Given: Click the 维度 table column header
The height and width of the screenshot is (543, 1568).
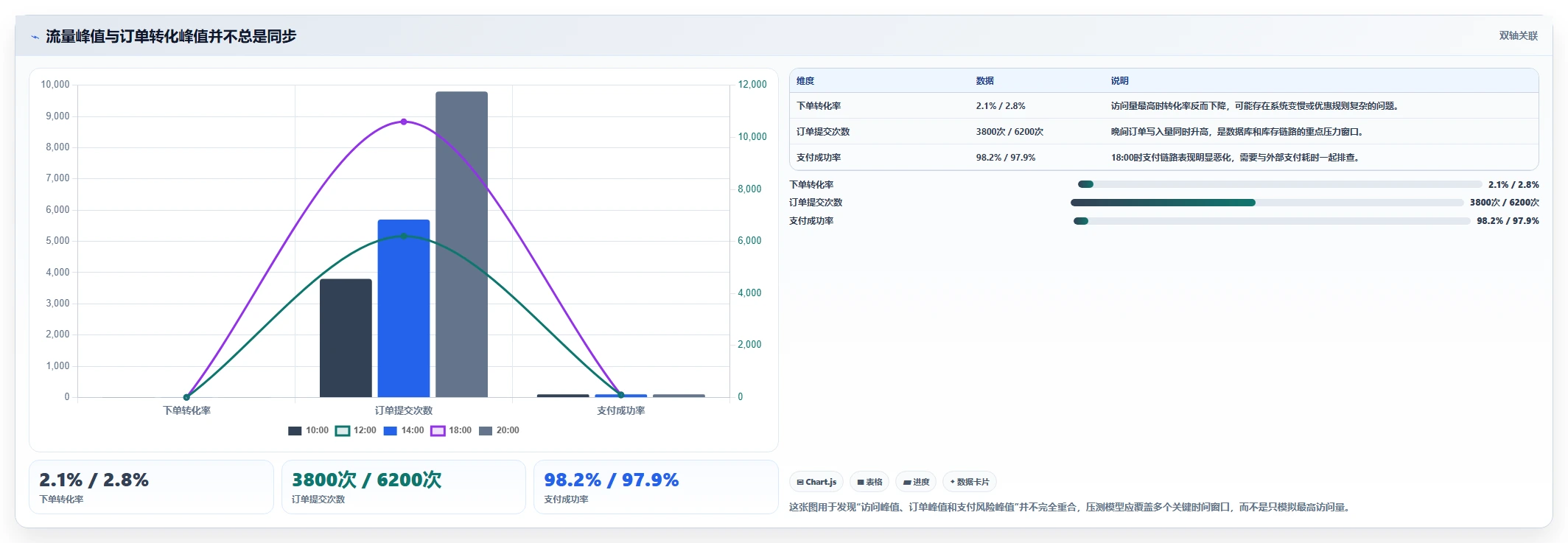Looking at the screenshot, I should 805,81.
